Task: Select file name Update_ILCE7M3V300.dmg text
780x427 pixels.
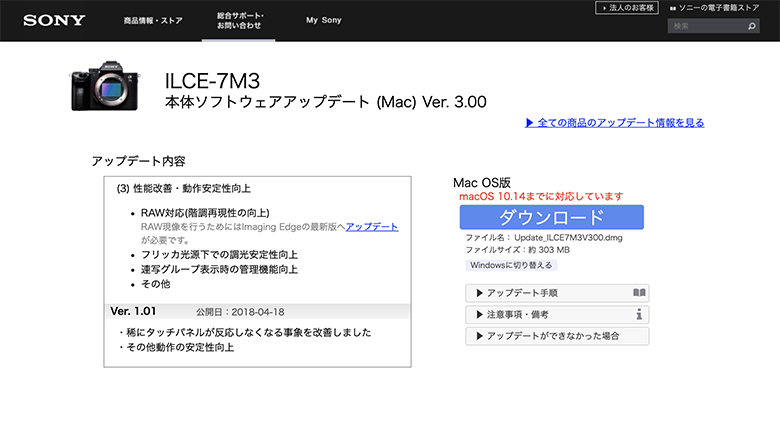Action: click(568, 238)
